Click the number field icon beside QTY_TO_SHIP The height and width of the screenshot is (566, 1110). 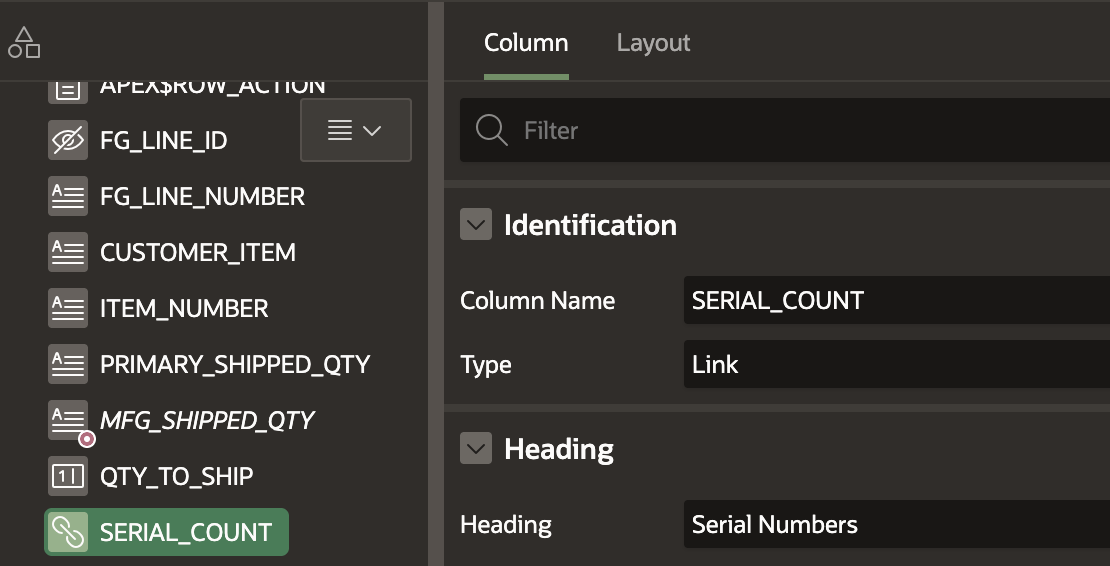(68, 476)
